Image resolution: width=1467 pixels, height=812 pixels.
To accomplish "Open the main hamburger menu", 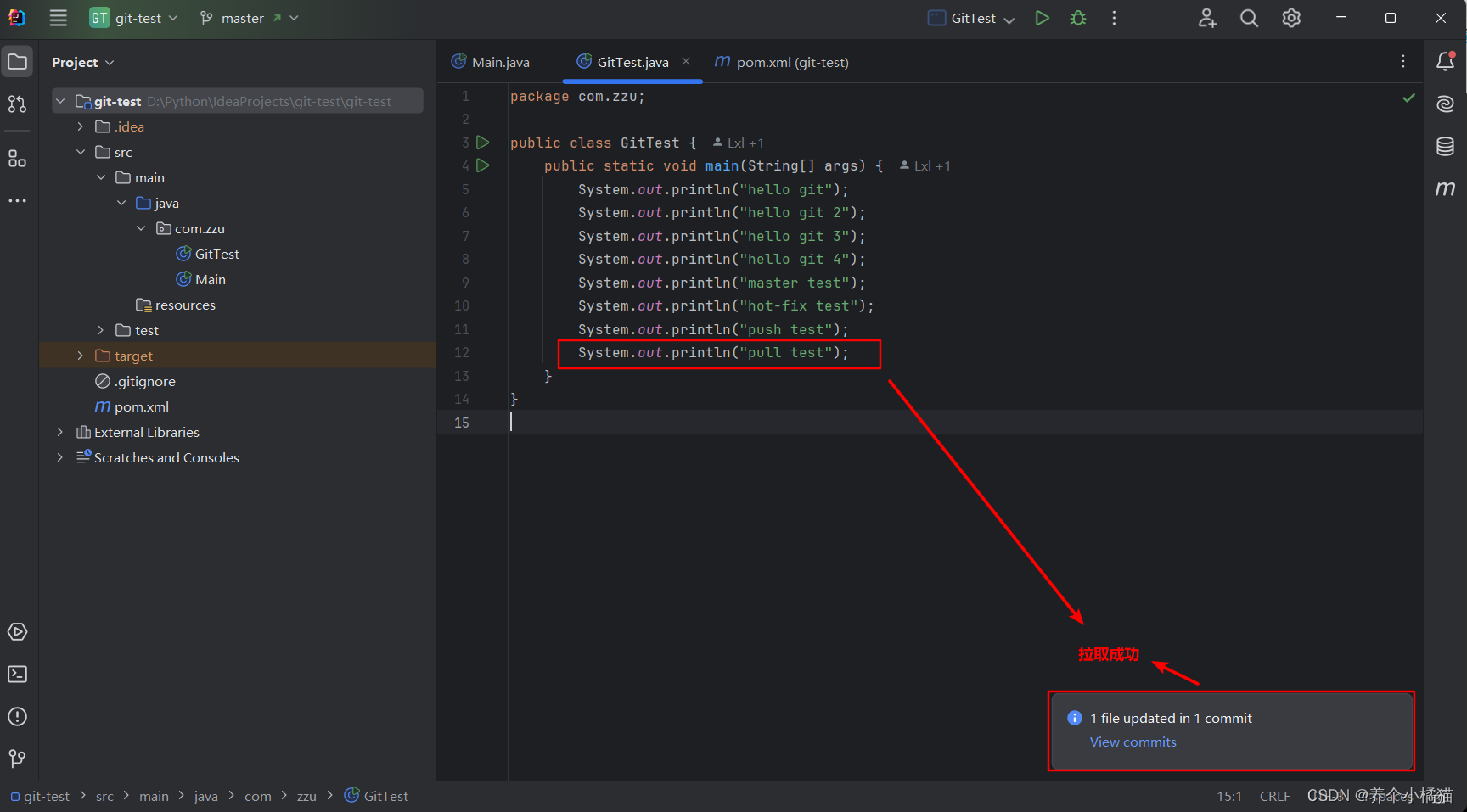I will point(58,18).
